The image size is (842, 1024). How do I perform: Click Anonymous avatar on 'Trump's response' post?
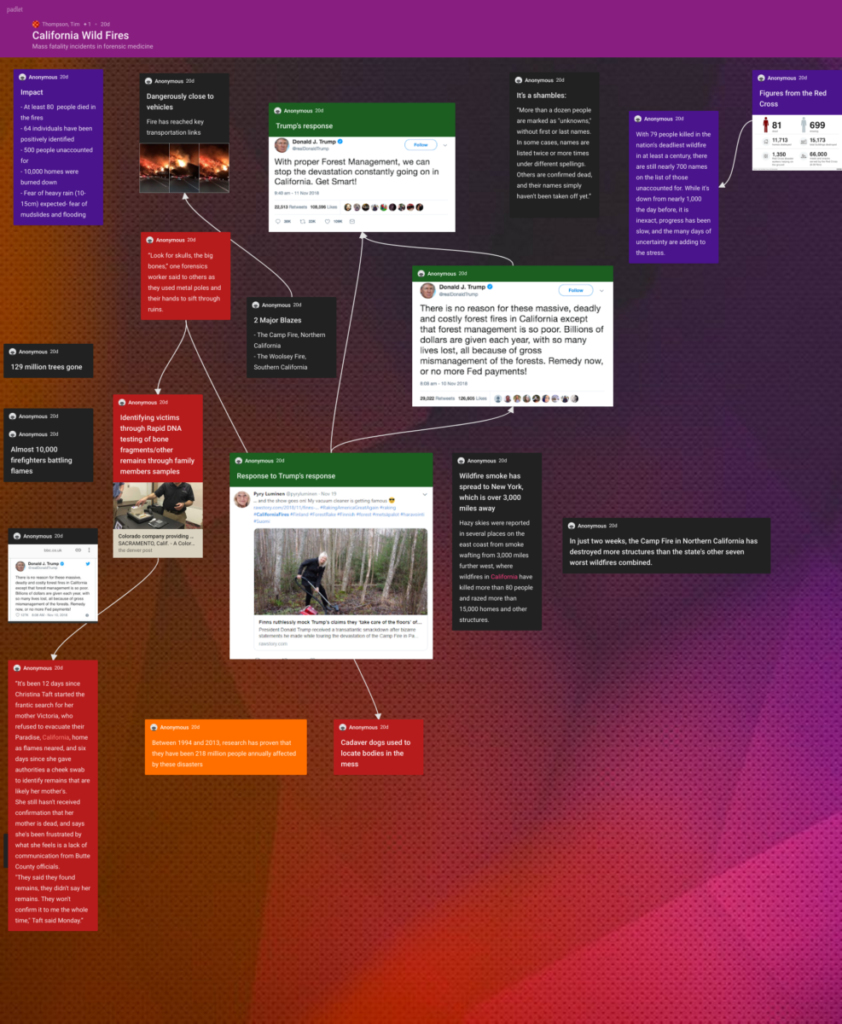point(278,111)
